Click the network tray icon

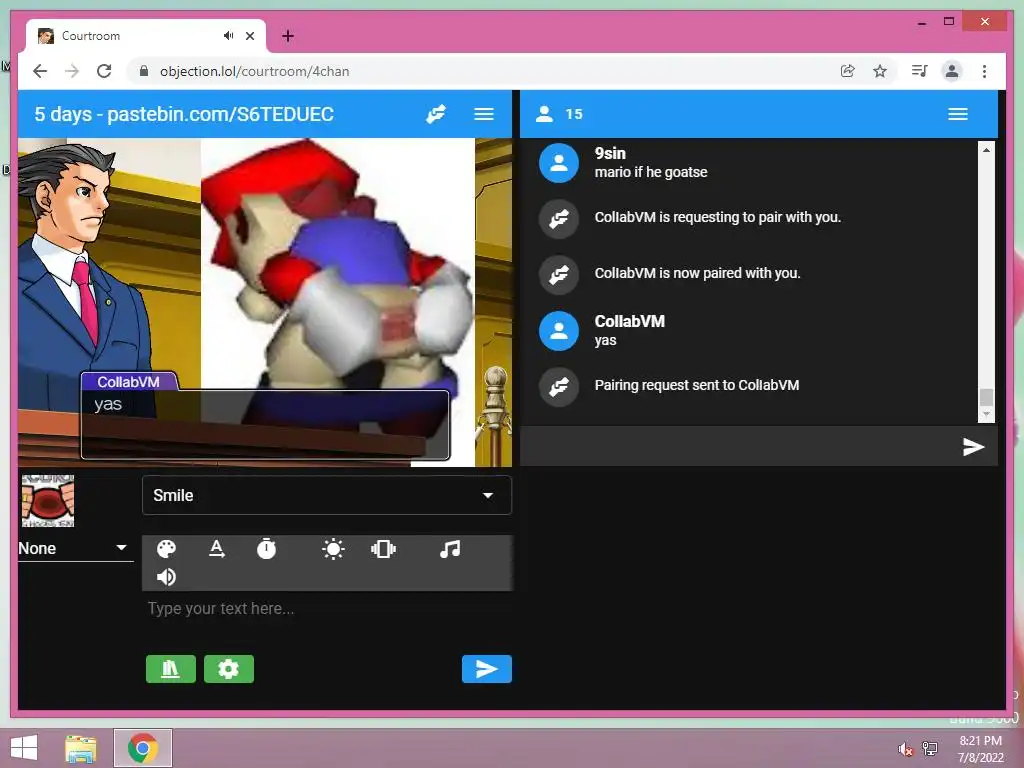click(x=930, y=748)
